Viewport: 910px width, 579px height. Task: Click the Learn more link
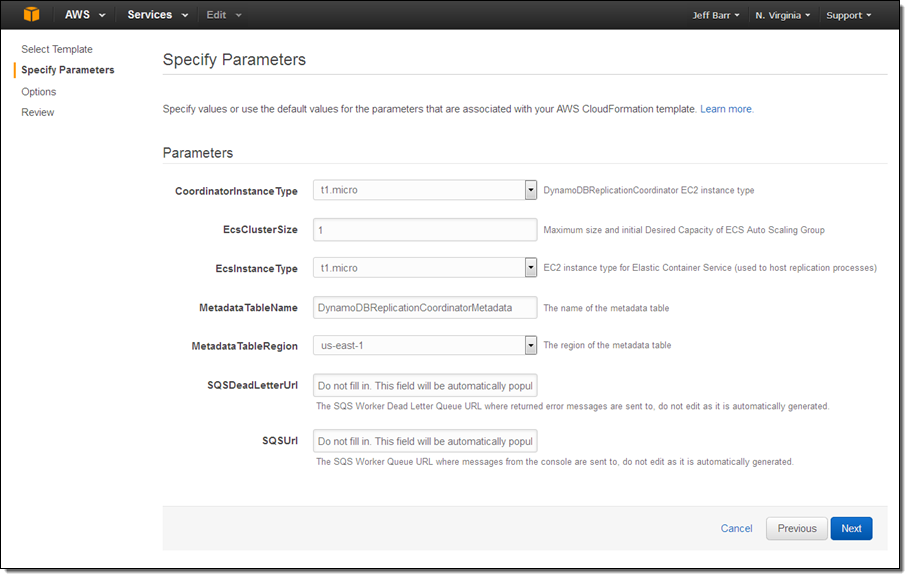(726, 109)
